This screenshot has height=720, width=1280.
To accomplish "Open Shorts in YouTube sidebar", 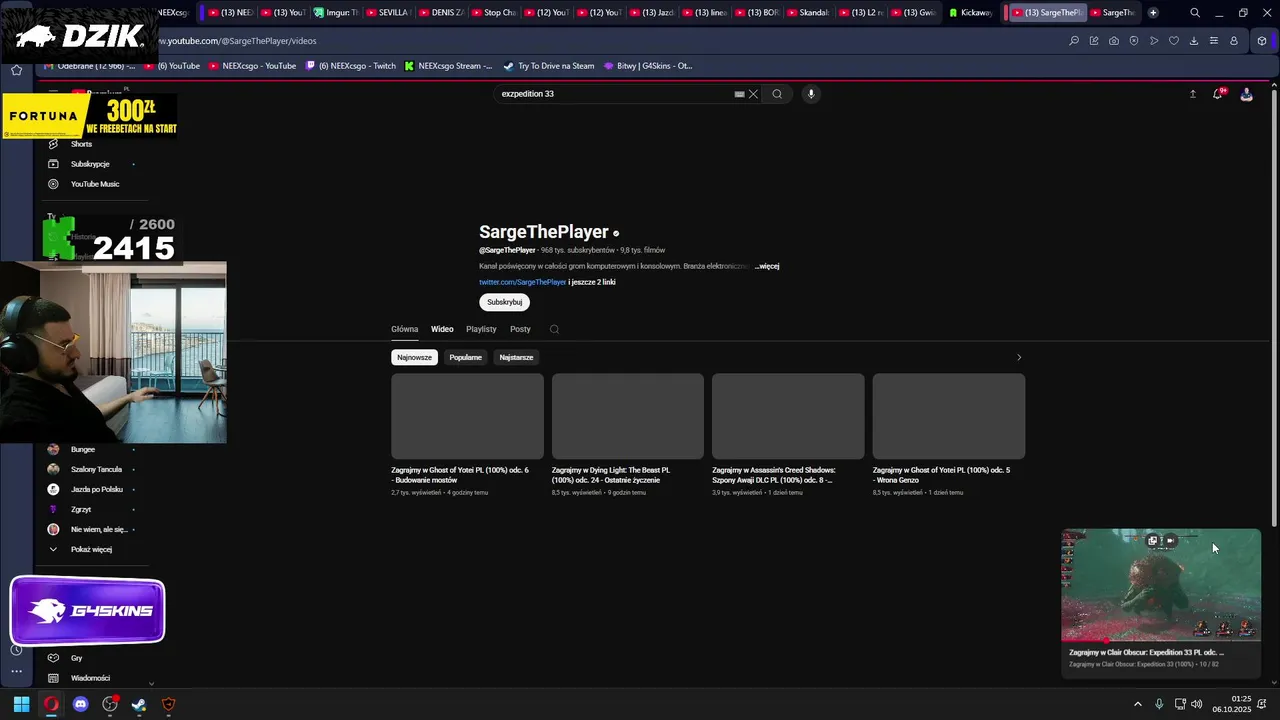I will pyautogui.click(x=81, y=144).
